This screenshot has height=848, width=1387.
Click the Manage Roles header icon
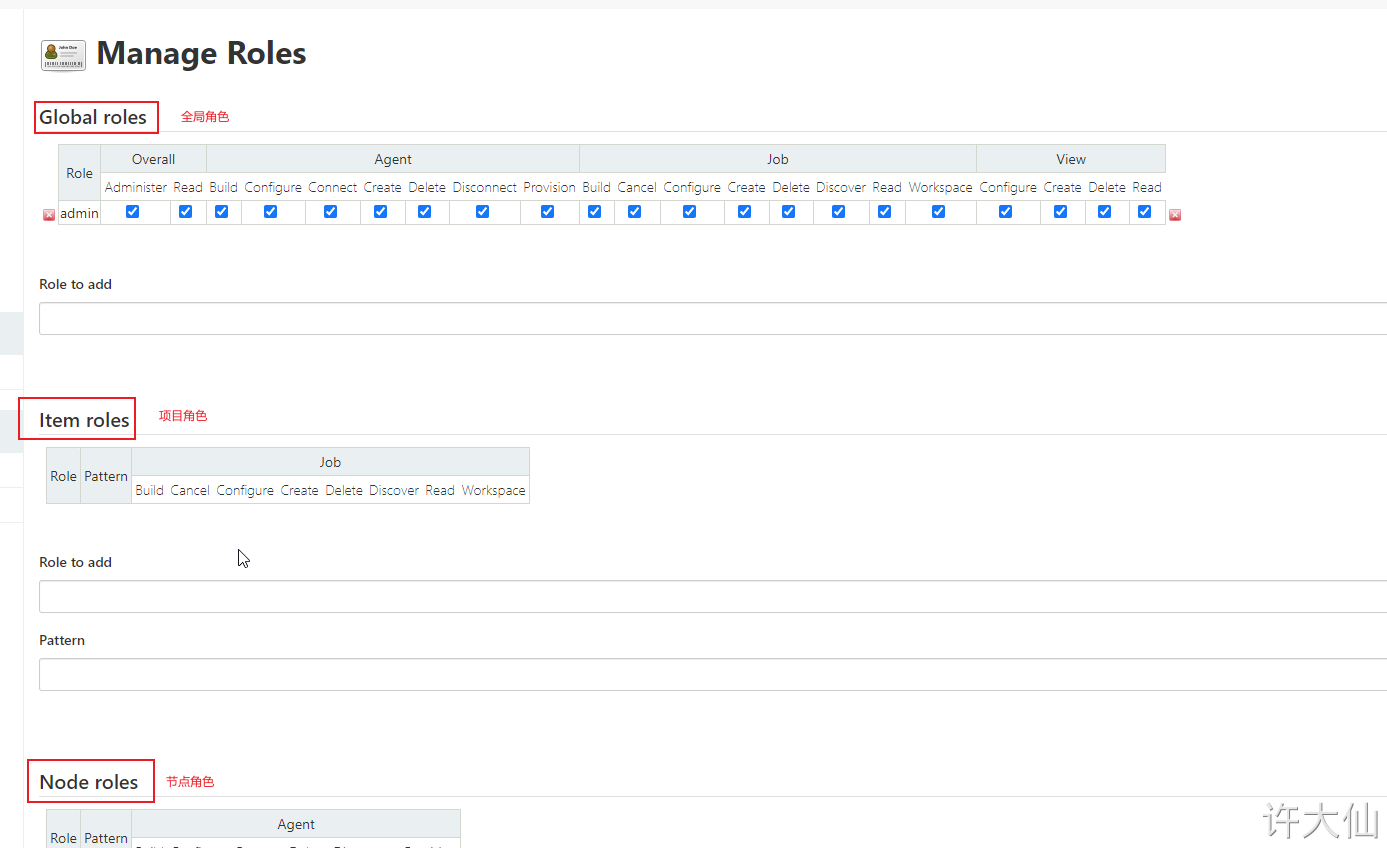tap(63, 55)
